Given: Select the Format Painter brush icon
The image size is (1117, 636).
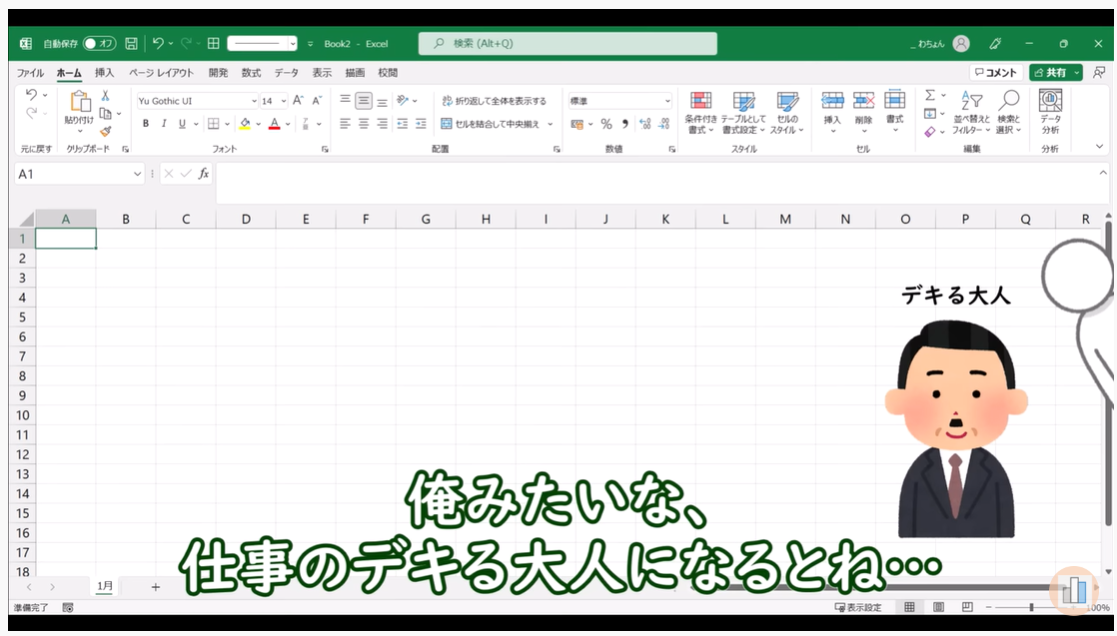Looking at the screenshot, I should (x=105, y=131).
